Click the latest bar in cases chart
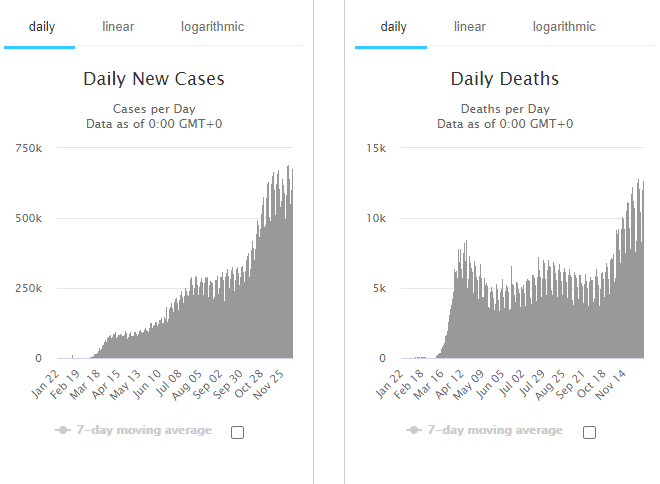 click(x=292, y=263)
